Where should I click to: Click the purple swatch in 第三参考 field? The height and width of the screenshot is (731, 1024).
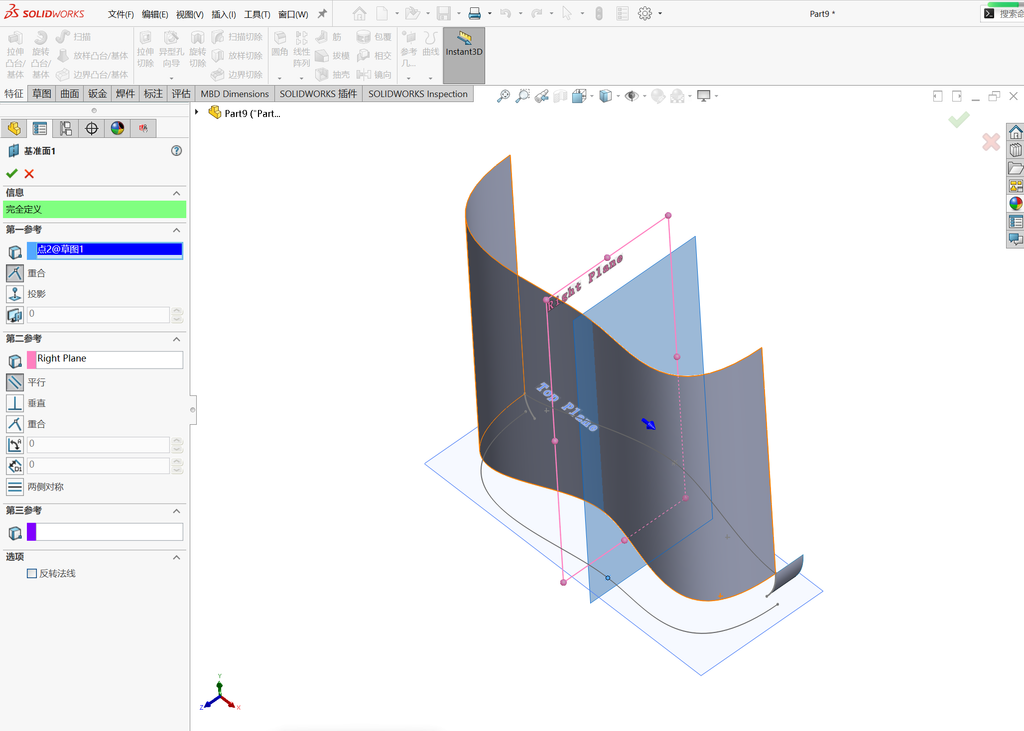(31, 532)
